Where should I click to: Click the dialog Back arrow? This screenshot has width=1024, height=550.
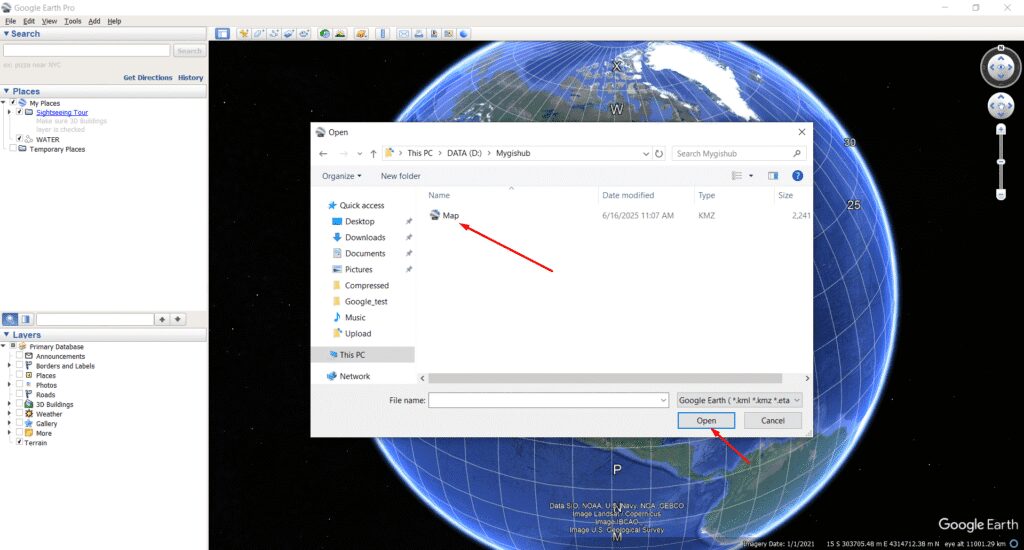click(323, 154)
